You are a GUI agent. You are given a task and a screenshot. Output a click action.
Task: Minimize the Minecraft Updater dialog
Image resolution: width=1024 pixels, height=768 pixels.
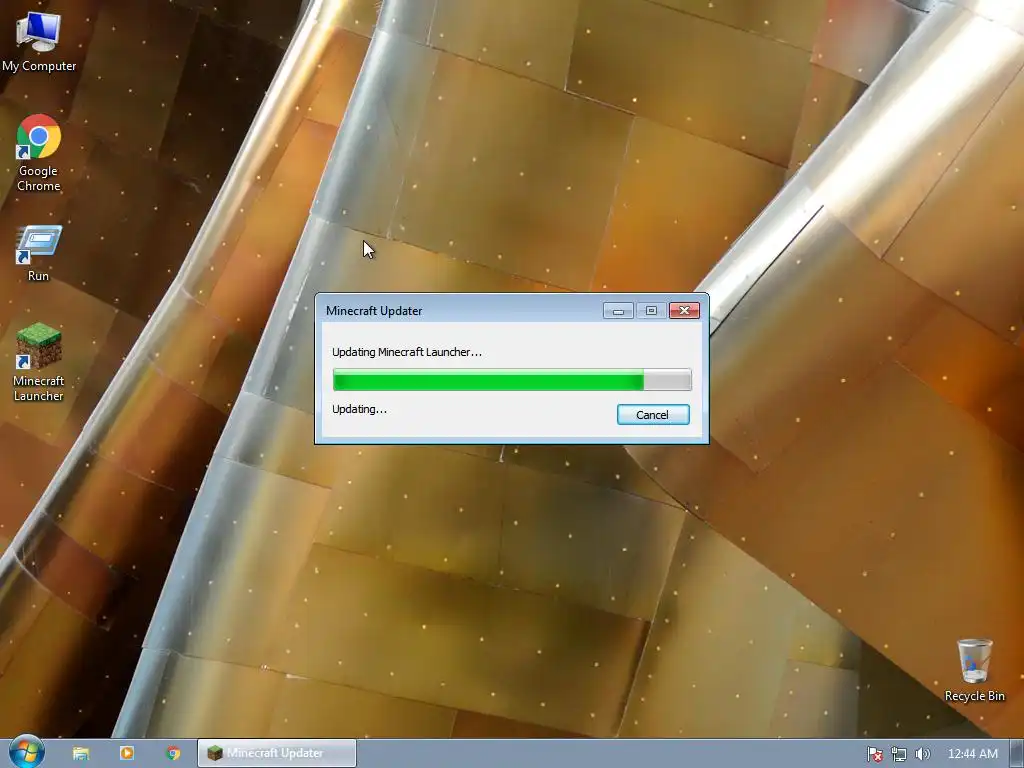[618, 311]
